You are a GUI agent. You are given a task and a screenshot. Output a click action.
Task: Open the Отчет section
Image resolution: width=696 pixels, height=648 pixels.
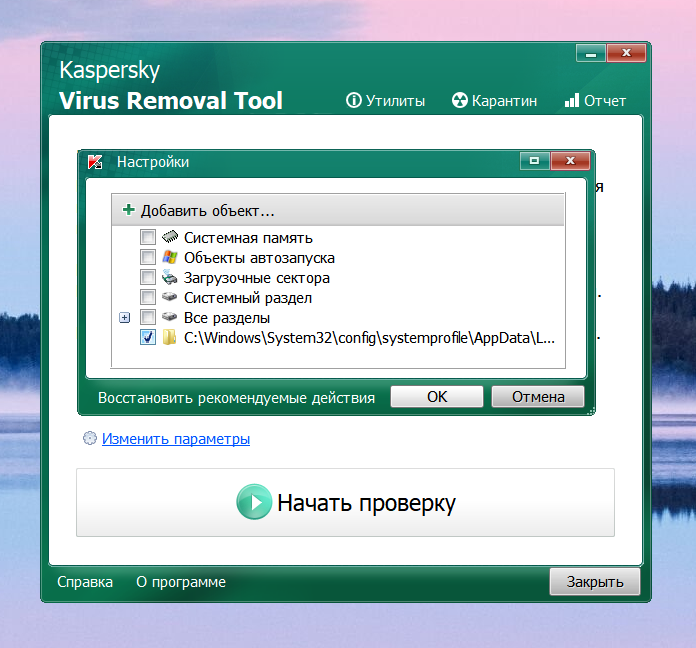coord(595,101)
